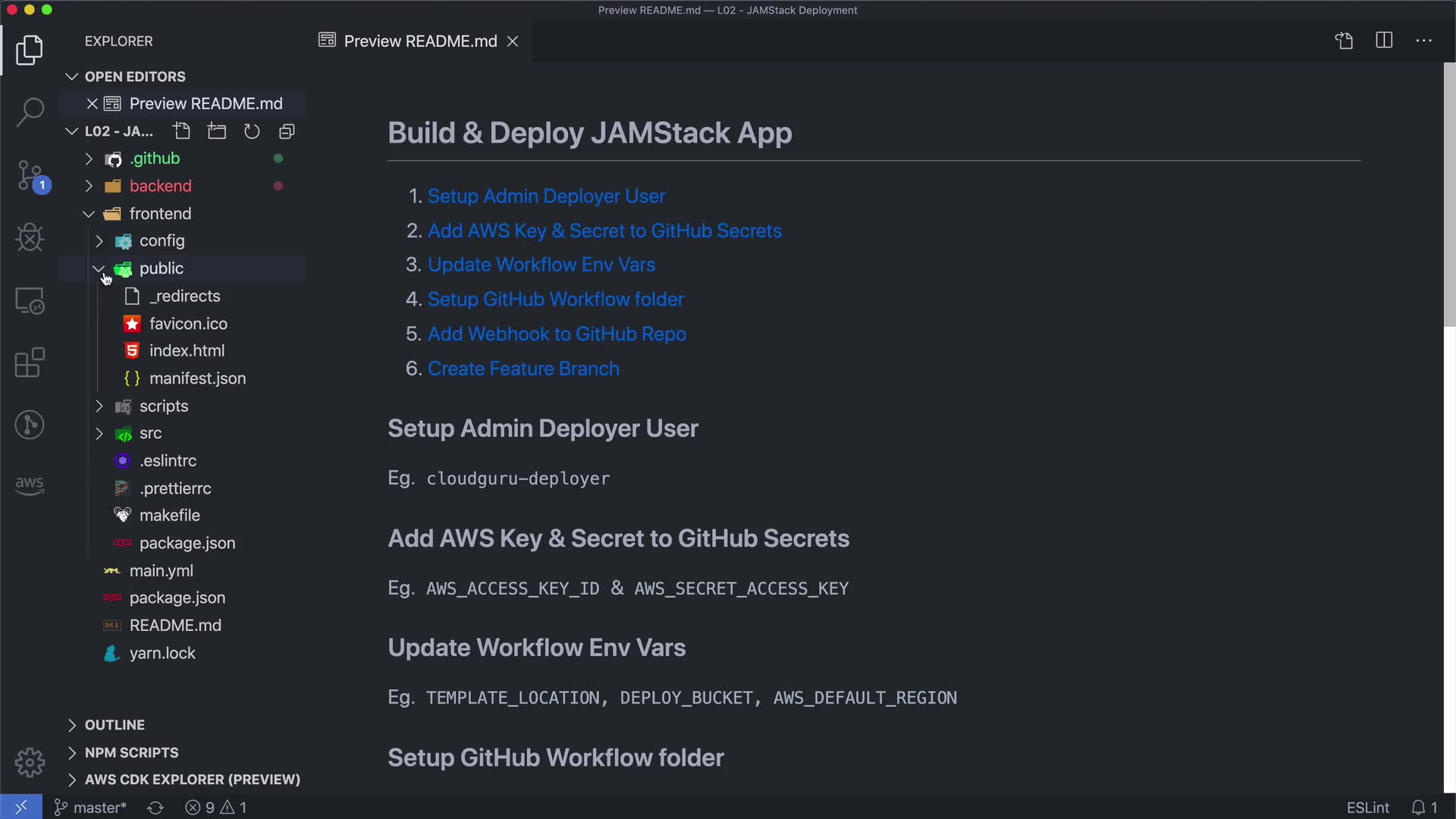This screenshot has height=819, width=1456.
Task: Collapse the public folder
Action: (x=99, y=268)
